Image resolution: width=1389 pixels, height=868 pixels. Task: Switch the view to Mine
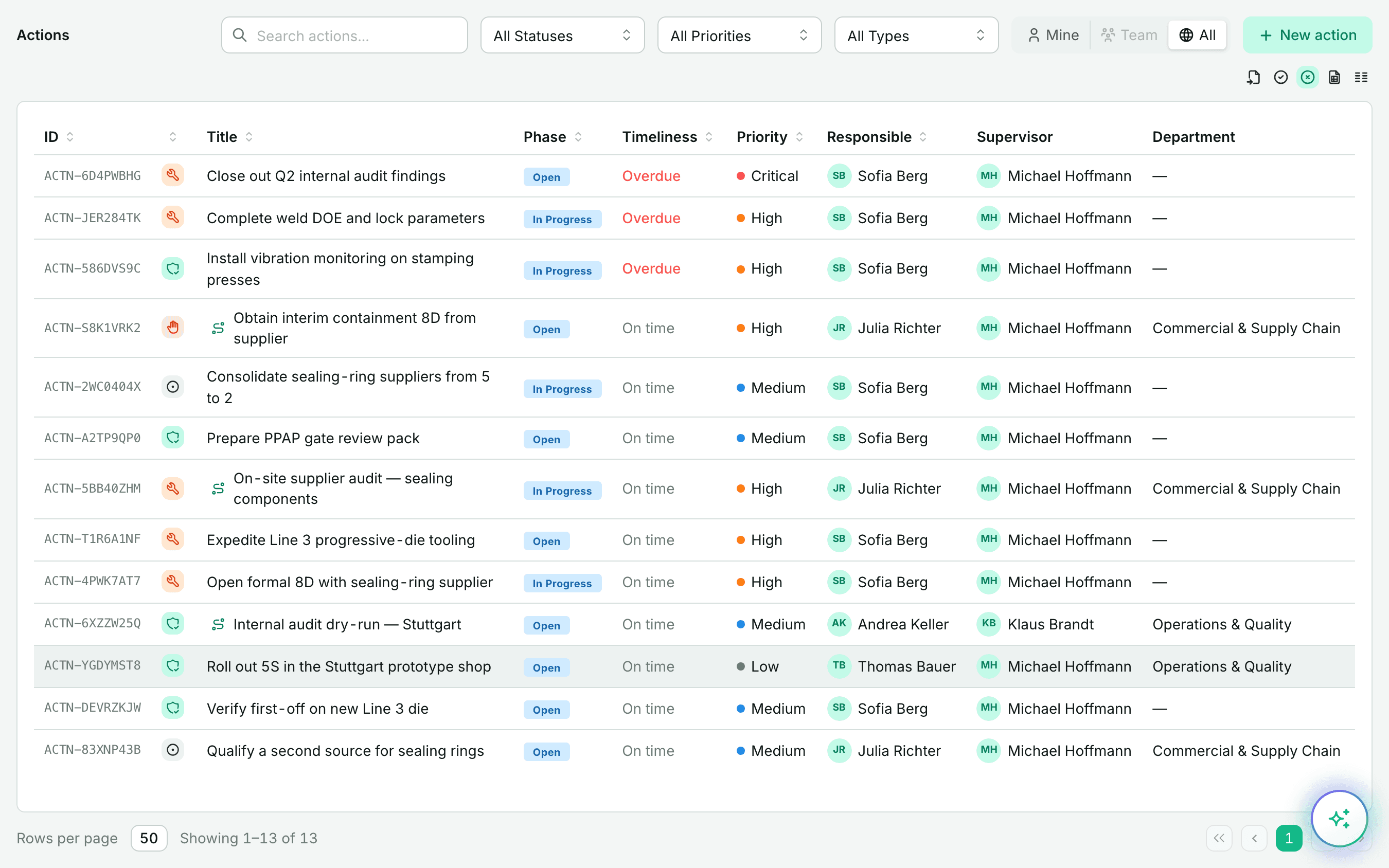pos(1053,35)
